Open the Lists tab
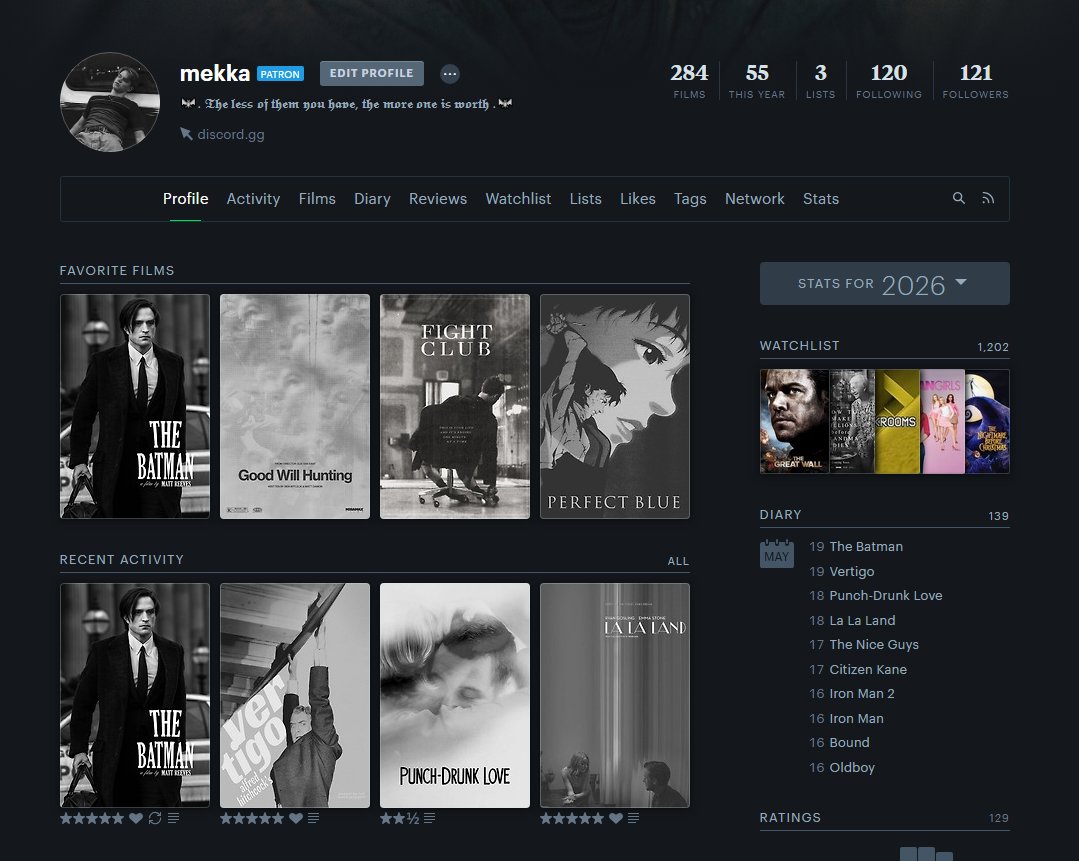The width and height of the screenshot is (1079, 861). pos(586,198)
